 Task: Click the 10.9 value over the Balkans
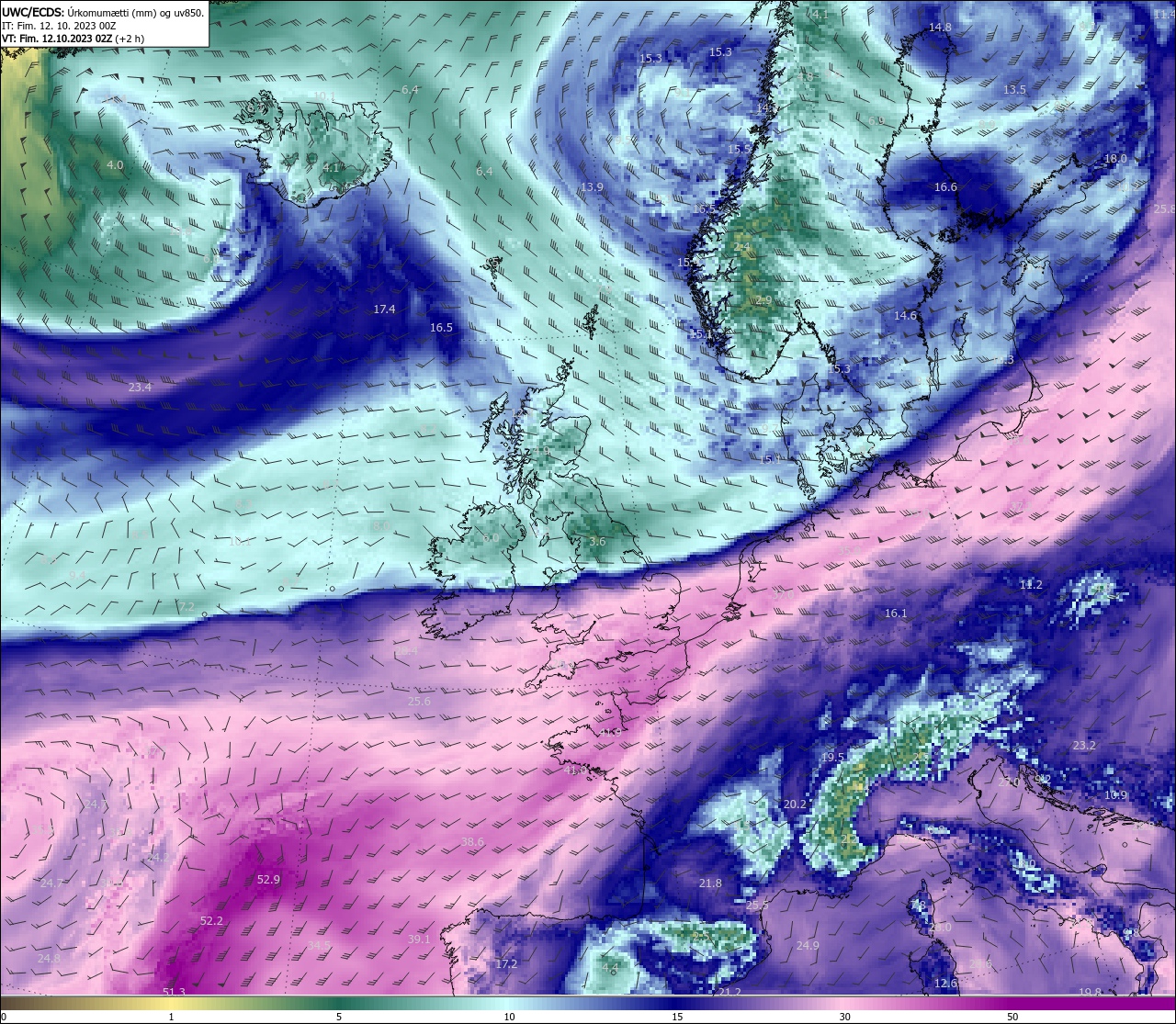[x=1115, y=795]
